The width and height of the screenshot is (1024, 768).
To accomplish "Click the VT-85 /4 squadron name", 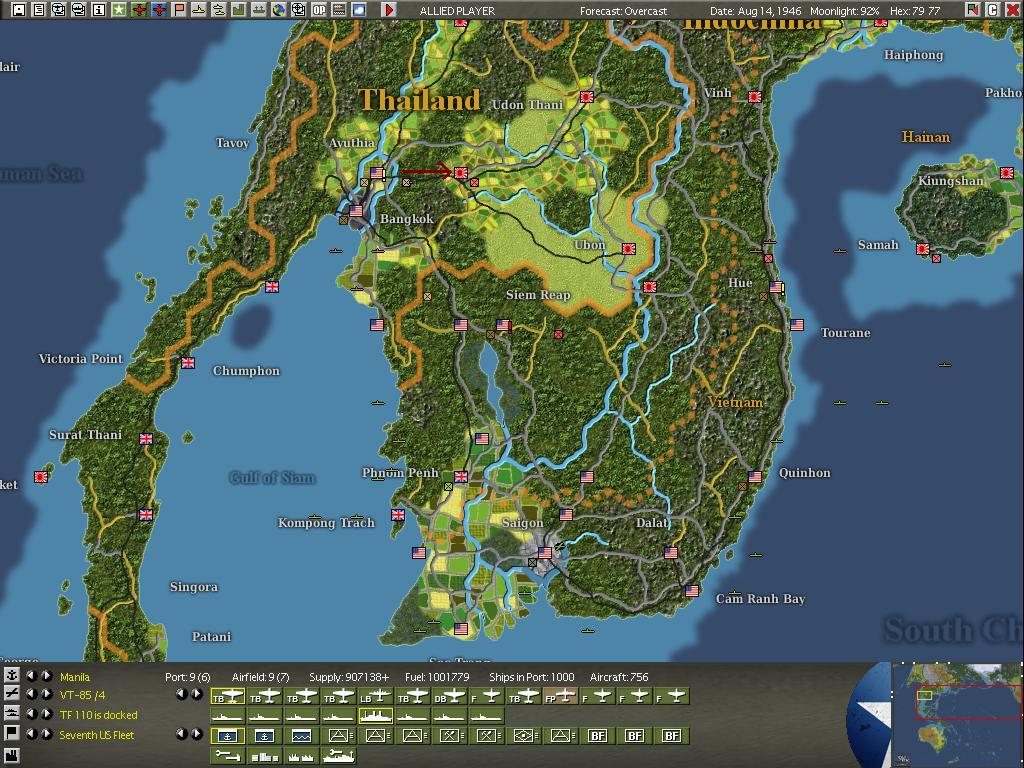I will 82,695.
